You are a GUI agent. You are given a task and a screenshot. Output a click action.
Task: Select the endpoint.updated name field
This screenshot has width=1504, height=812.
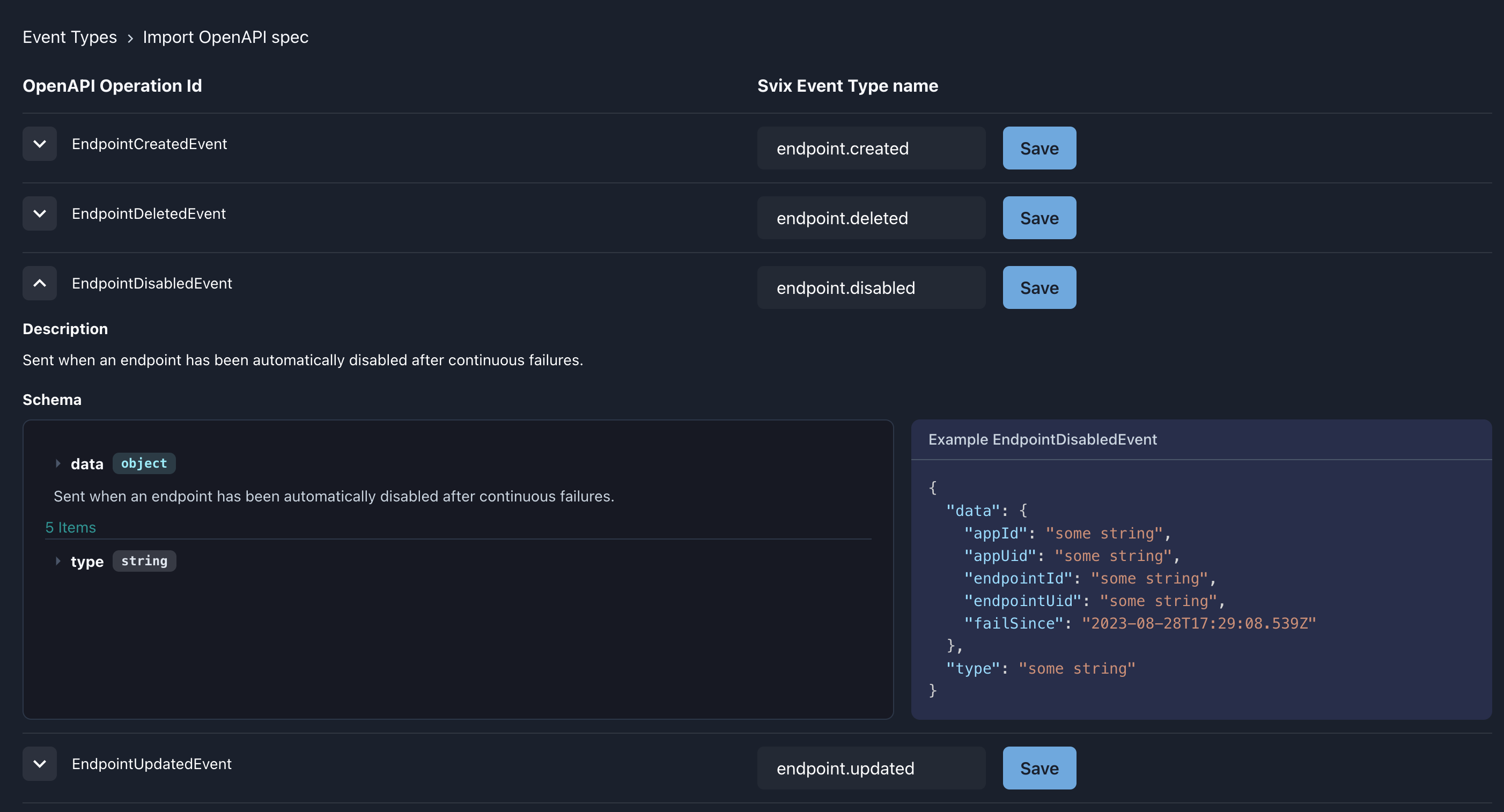[871, 767]
